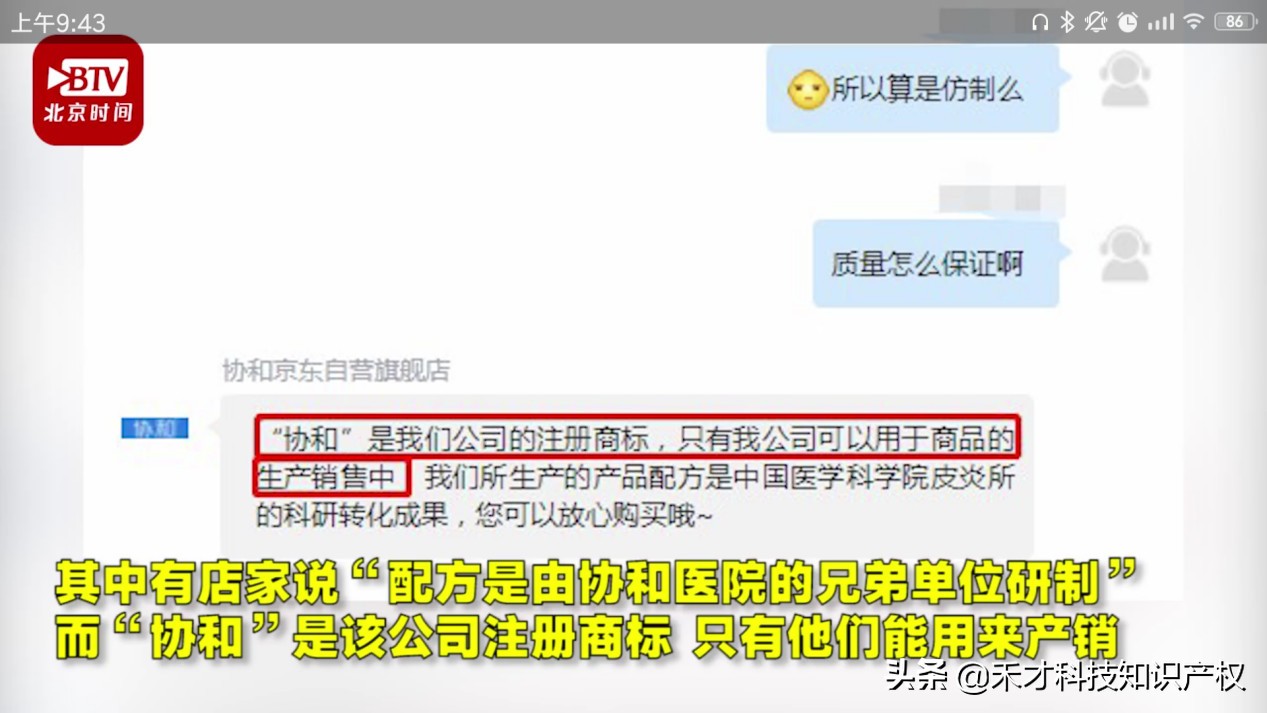Click the seller reply ending 放心购买哦
Screen dimensions: 1267x713
tap(627, 477)
